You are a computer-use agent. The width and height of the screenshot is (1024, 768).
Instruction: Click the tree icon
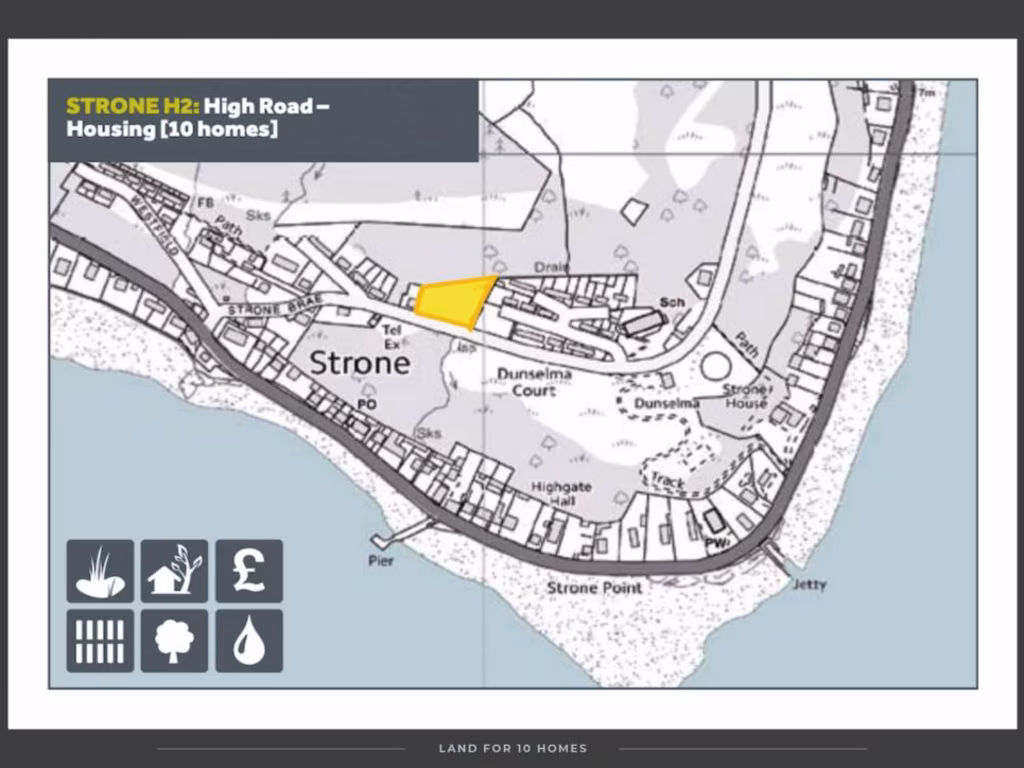(174, 641)
